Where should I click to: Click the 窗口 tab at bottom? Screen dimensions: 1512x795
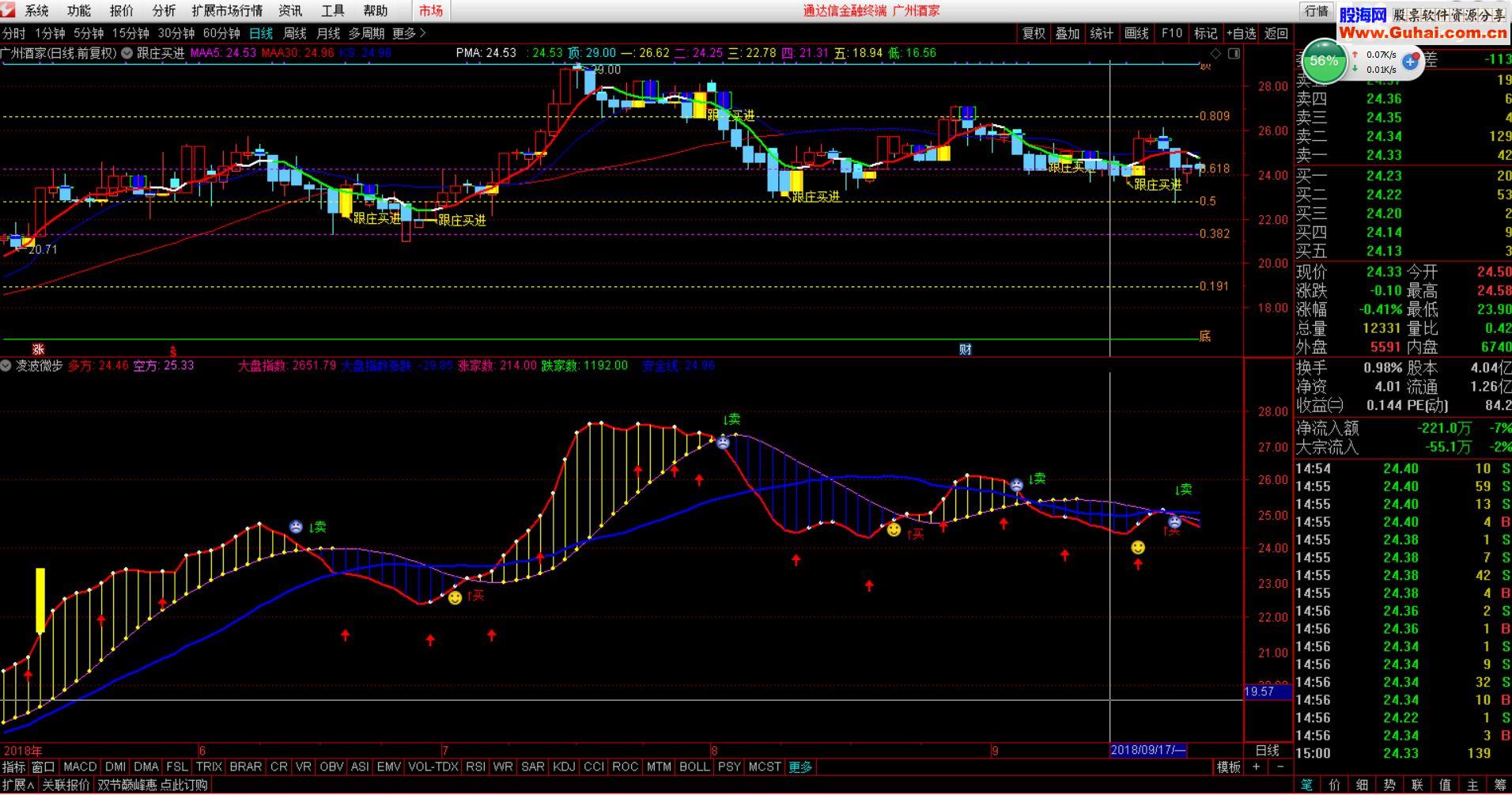point(43,767)
